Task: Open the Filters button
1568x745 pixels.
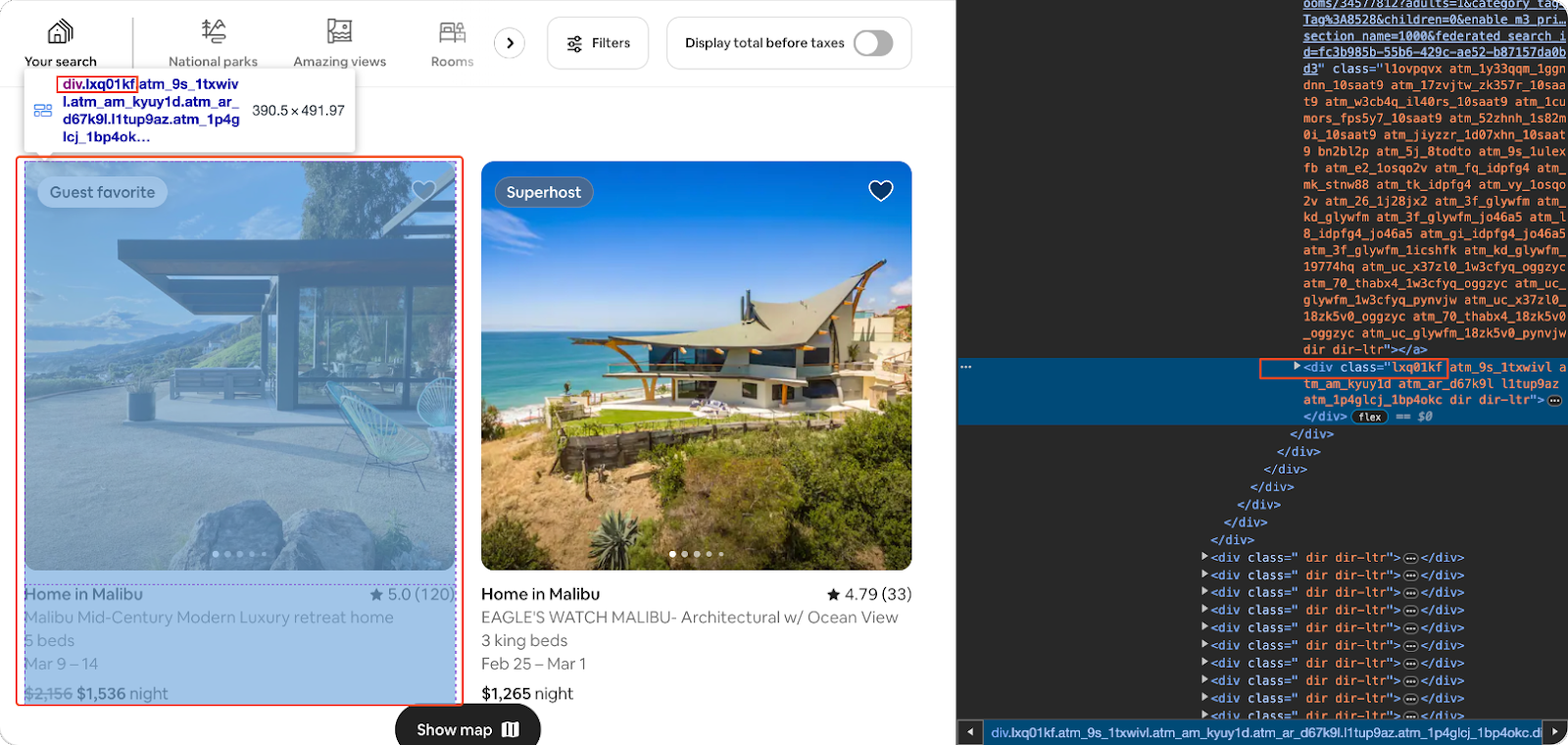Action: pyautogui.click(x=598, y=43)
